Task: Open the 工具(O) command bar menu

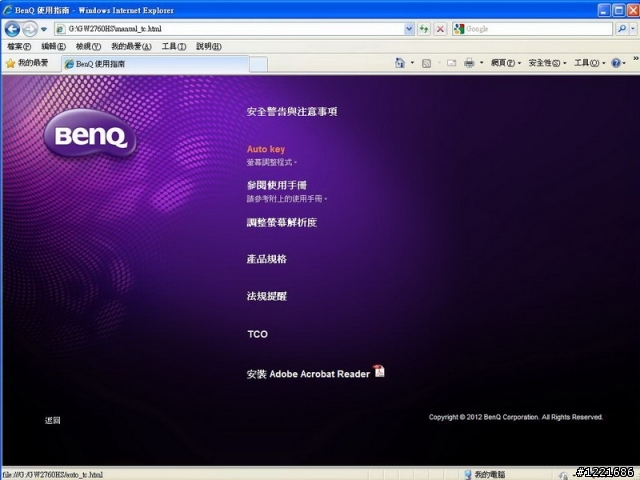Action: [590, 63]
